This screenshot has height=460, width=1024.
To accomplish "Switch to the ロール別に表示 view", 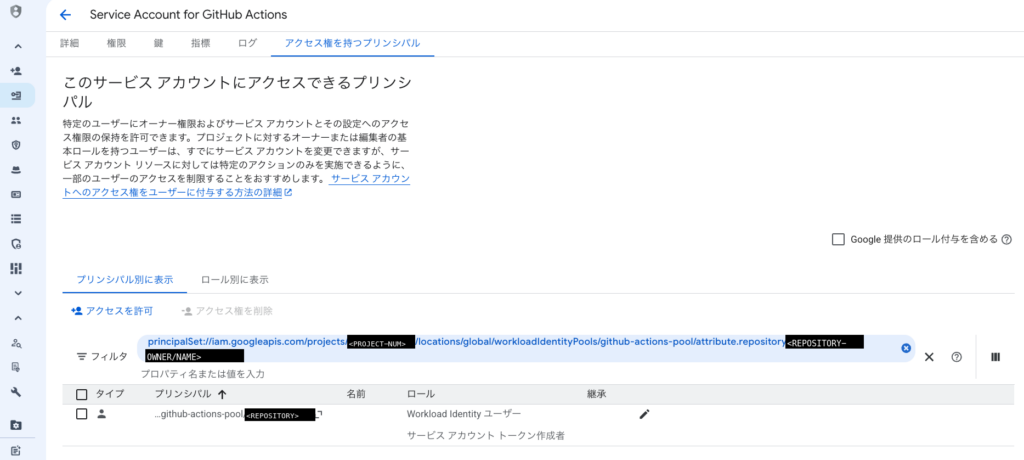I will point(235,280).
